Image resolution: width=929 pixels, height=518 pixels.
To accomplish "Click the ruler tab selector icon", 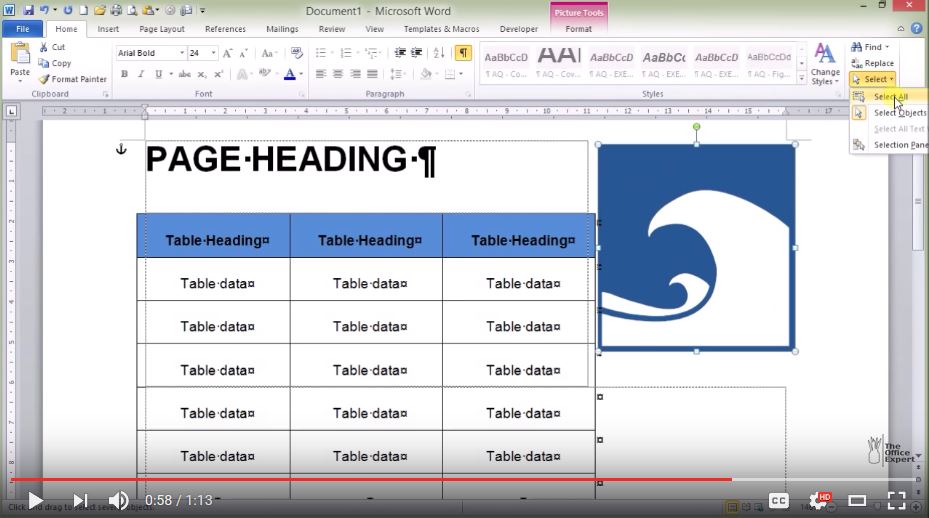I will pyautogui.click(x=11, y=111).
